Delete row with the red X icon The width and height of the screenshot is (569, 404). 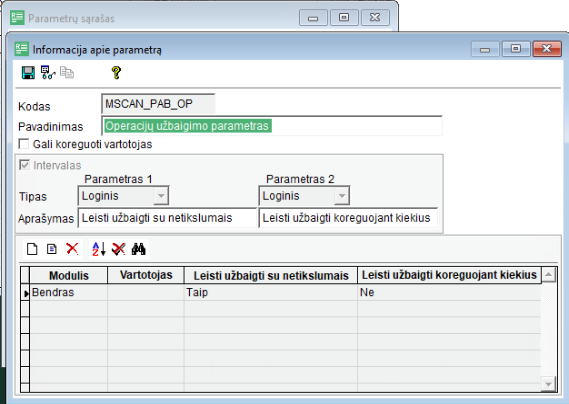point(72,249)
